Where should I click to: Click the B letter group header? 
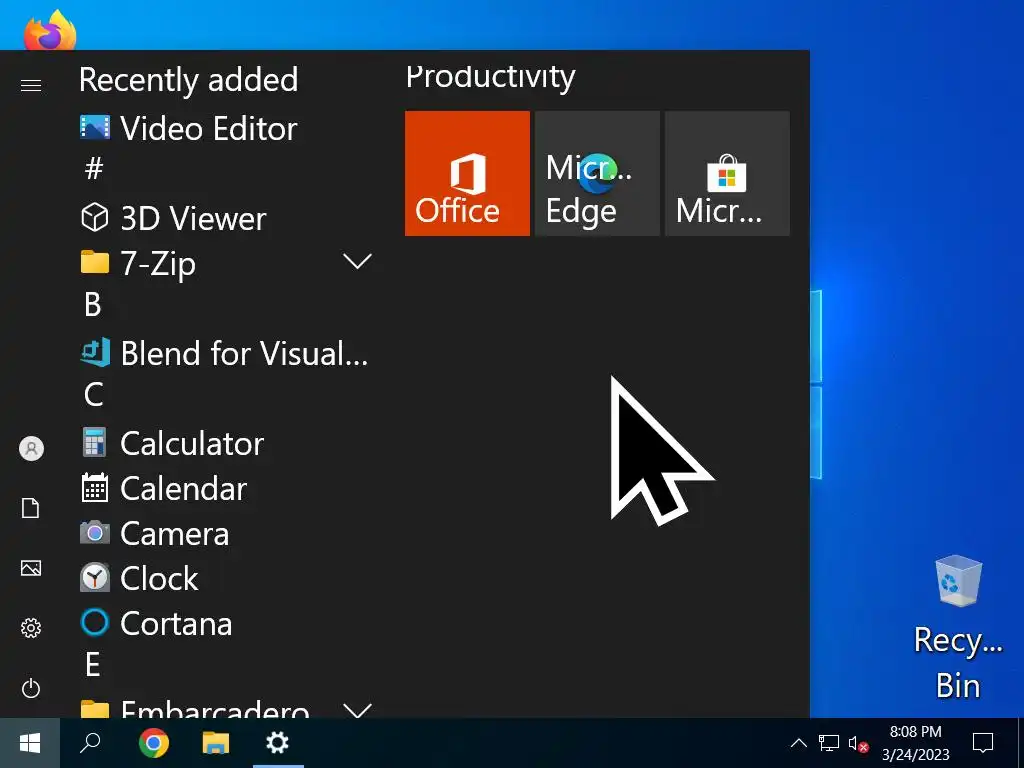(93, 305)
